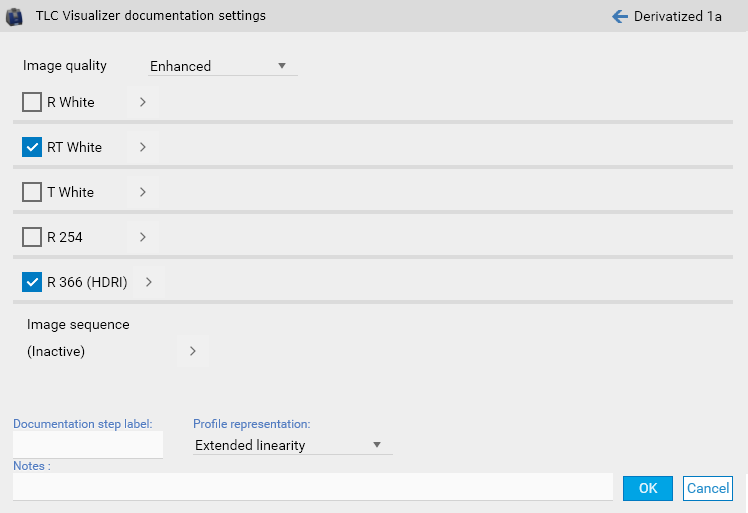Image resolution: width=748 pixels, height=513 pixels.
Task: Expand T White settings chevron
Action: [142, 192]
